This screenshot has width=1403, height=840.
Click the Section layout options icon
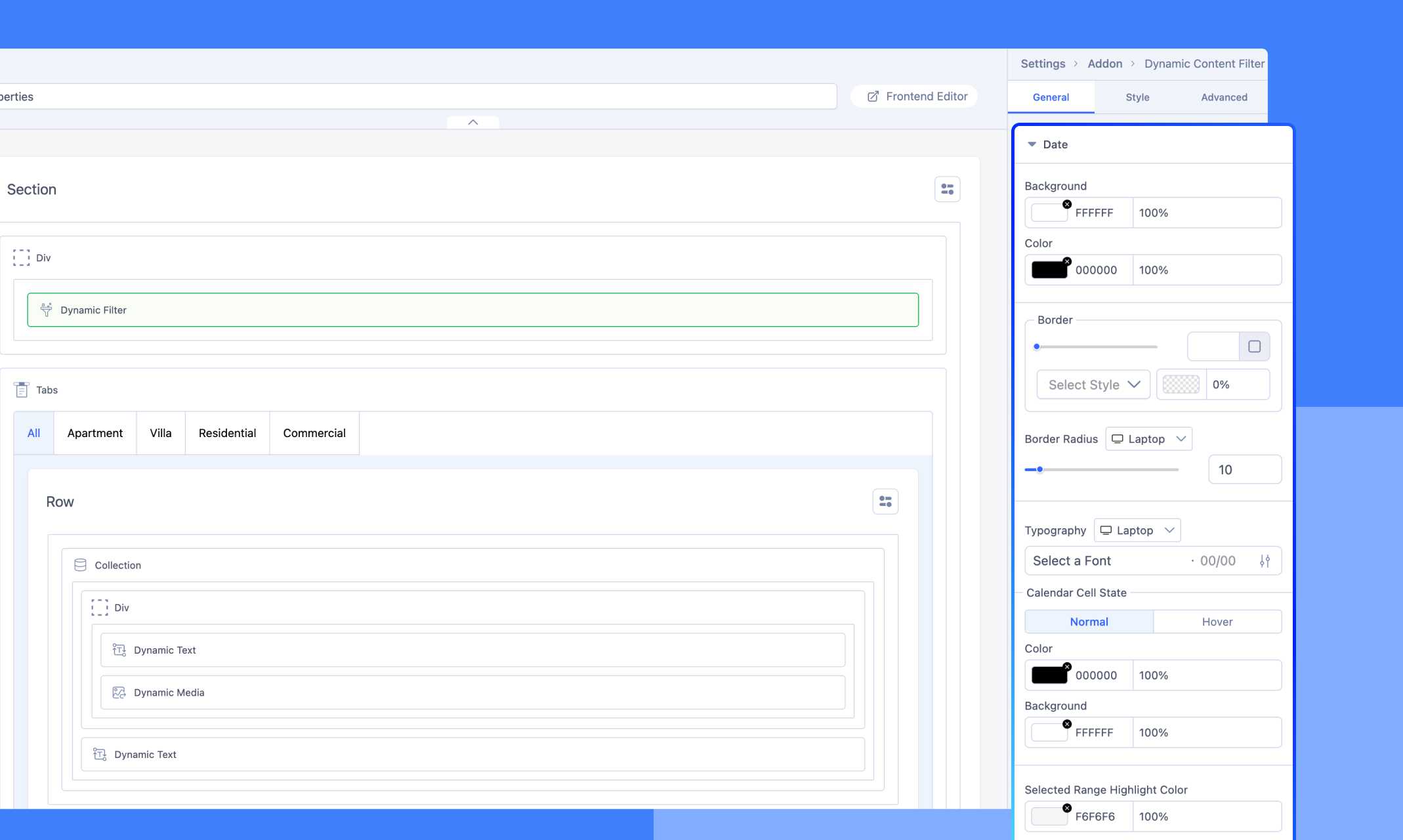pos(947,189)
